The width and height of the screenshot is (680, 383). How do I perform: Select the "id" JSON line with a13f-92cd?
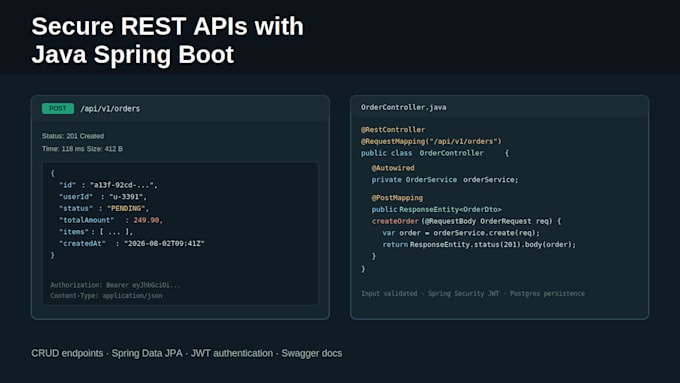[x=108, y=185]
